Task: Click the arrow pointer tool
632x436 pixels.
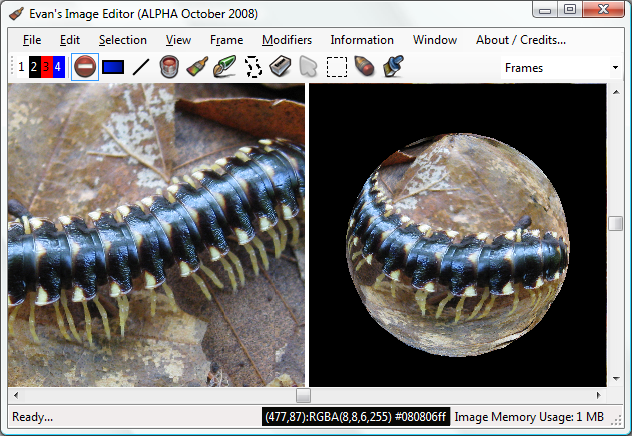Action: tap(308, 67)
